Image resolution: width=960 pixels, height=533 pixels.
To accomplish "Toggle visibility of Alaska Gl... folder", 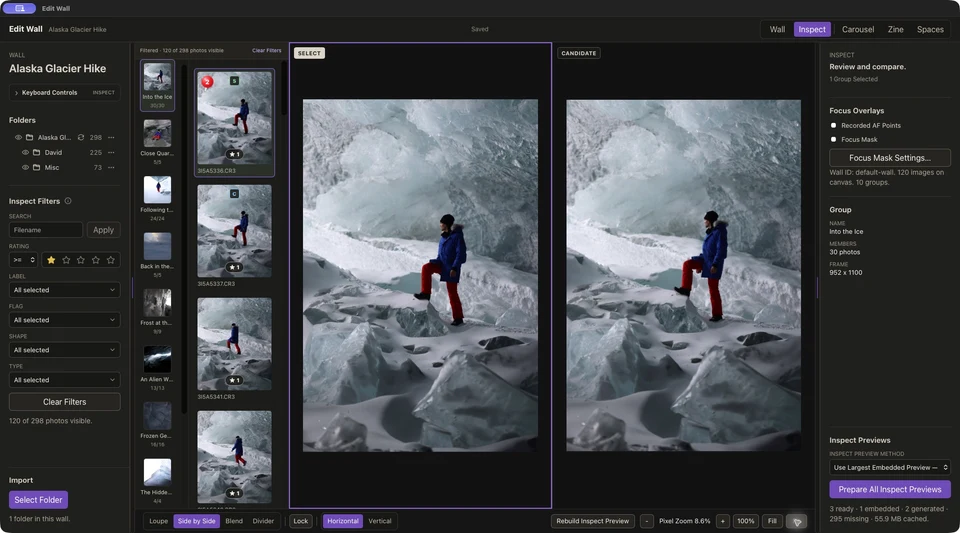I will [18, 138].
